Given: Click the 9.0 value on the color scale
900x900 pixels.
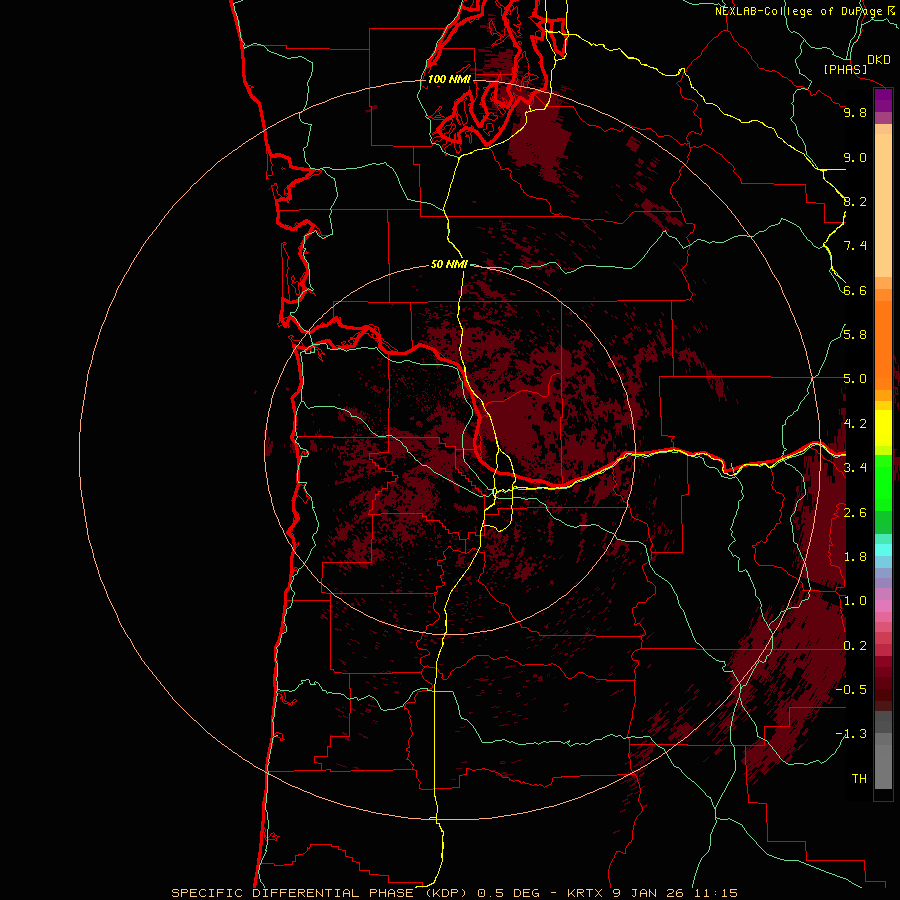Looking at the screenshot, I should [x=855, y=157].
